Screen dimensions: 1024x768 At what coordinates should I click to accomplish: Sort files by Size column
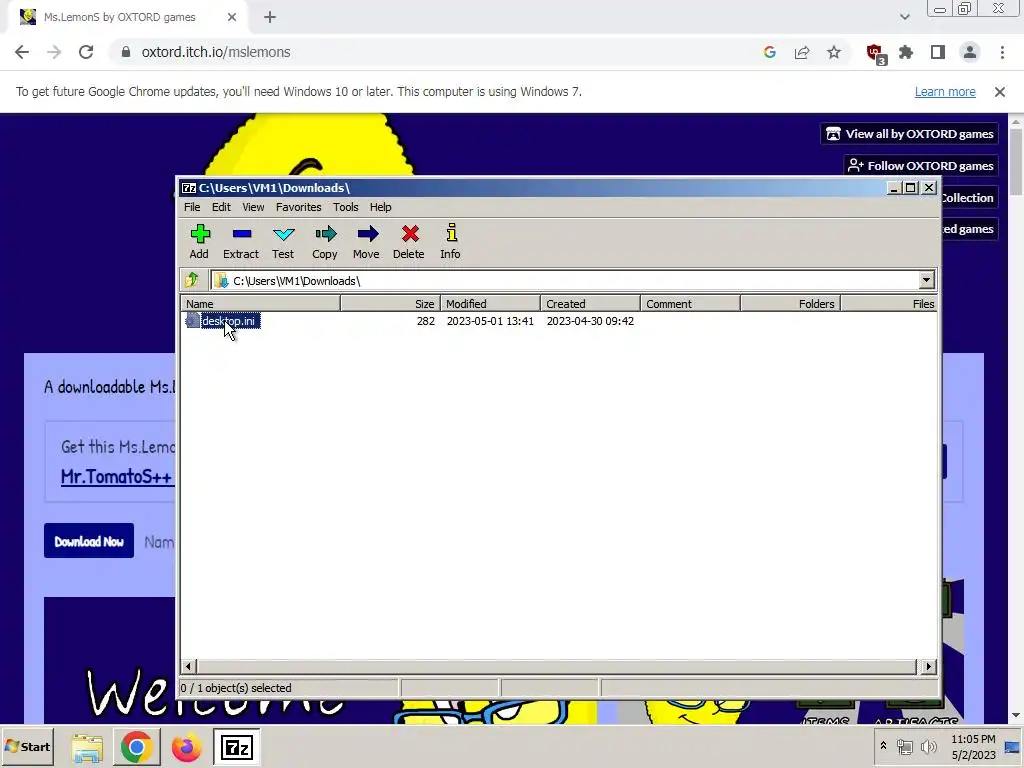pyautogui.click(x=391, y=304)
